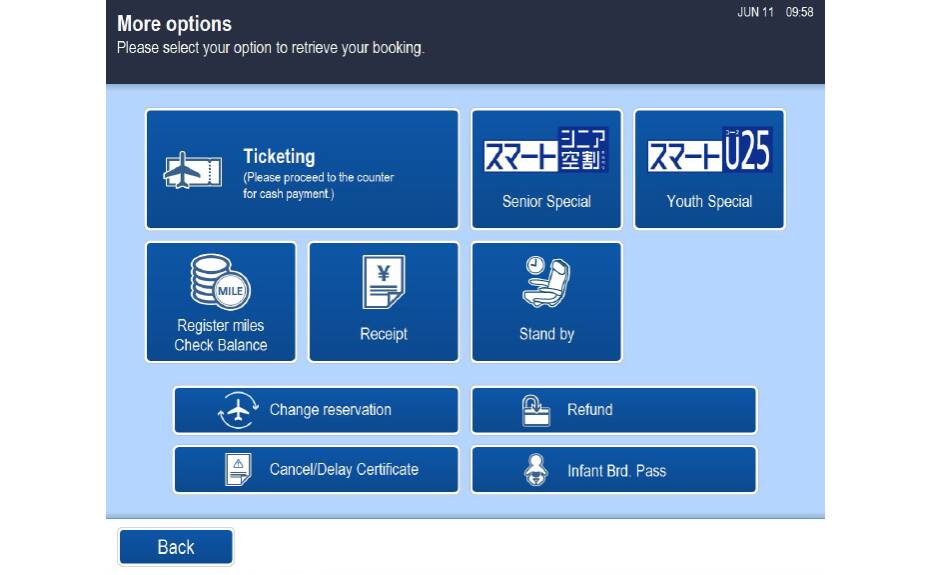Print an Infant Brd. Pass

click(x=616, y=470)
